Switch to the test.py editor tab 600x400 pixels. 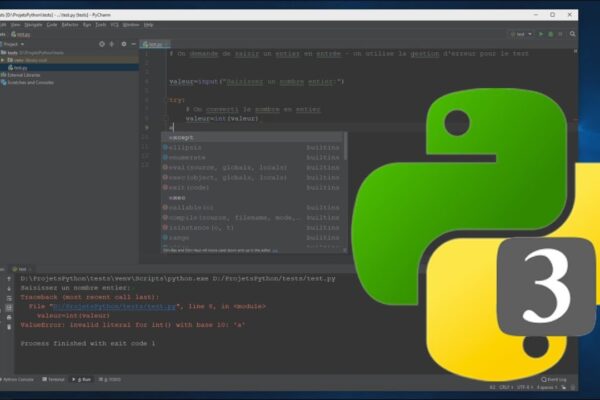[x=156, y=44]
